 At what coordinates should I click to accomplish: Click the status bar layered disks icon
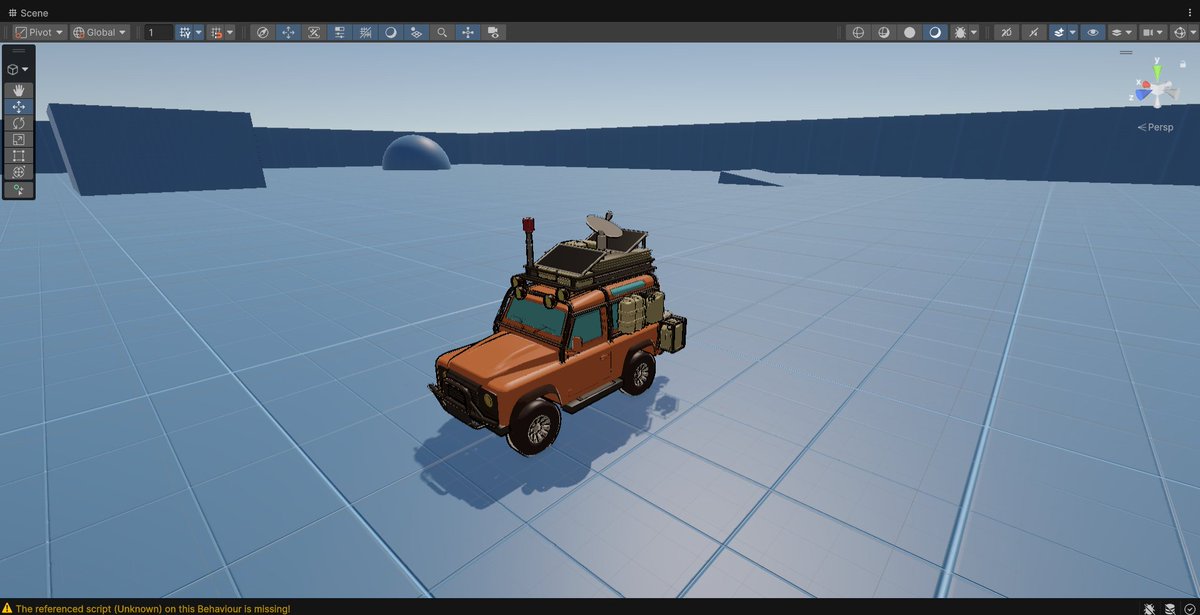coord(1170,607)
